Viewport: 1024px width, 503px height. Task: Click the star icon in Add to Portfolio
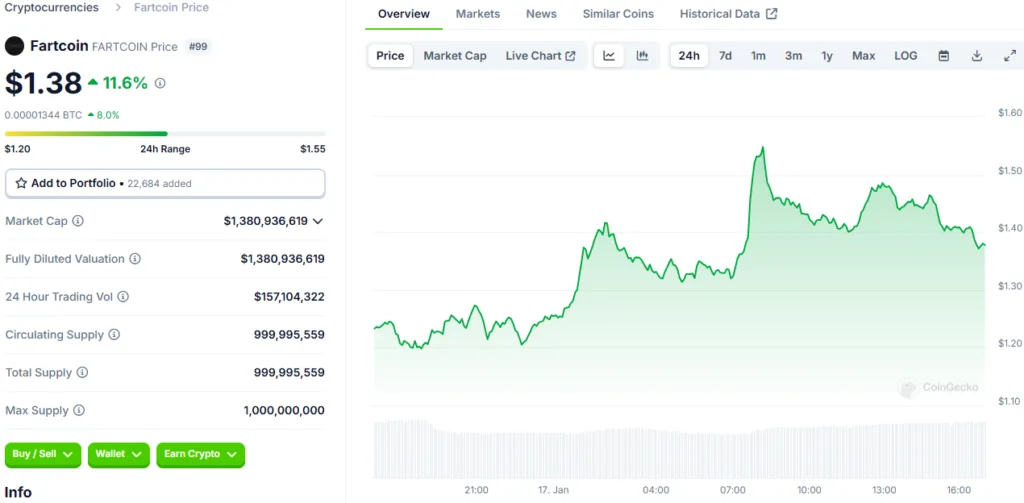tap(21, 184)
